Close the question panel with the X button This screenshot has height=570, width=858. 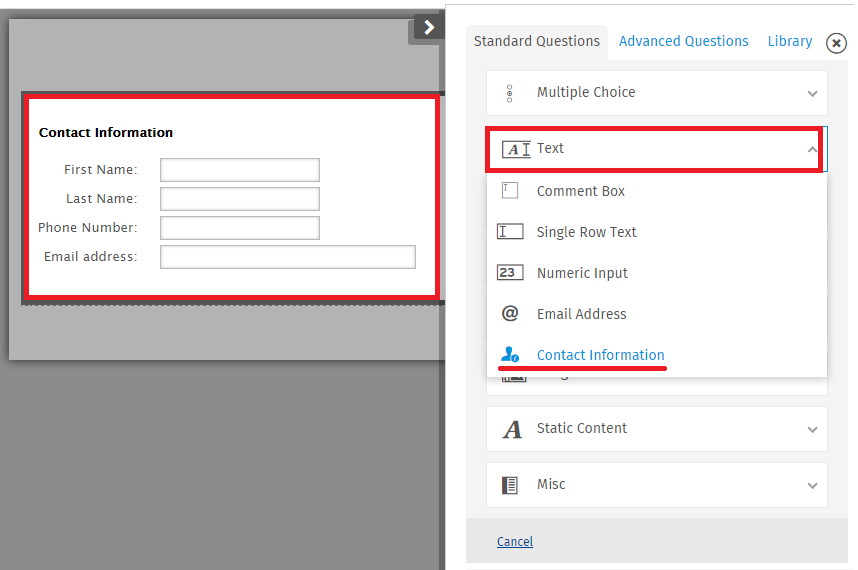pos(836,43)
